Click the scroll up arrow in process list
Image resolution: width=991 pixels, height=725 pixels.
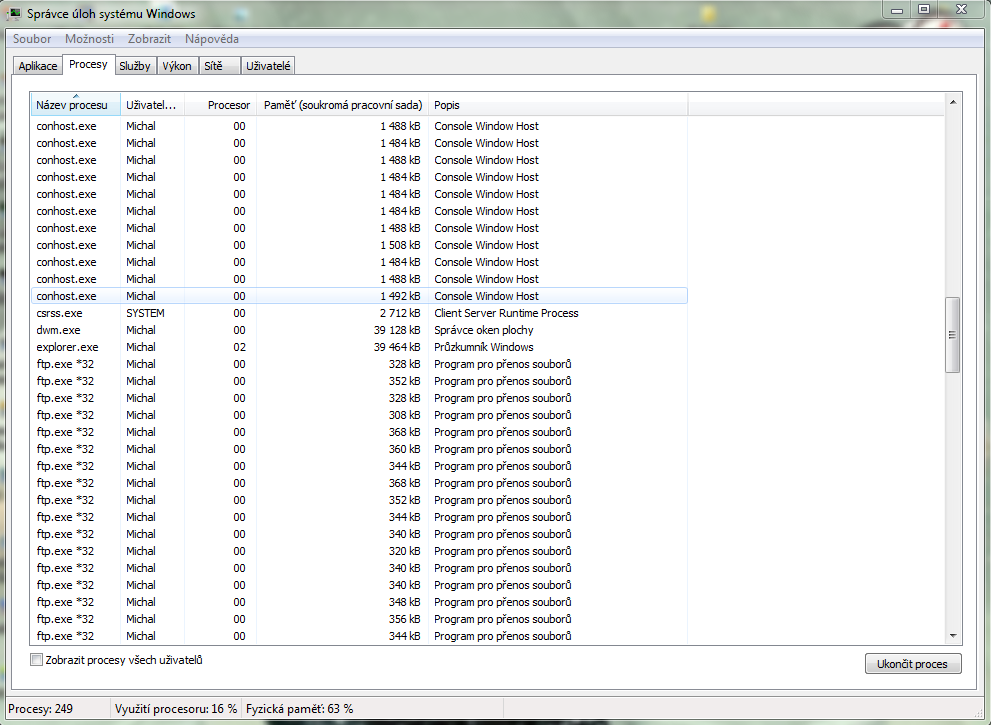pos(953,102)
